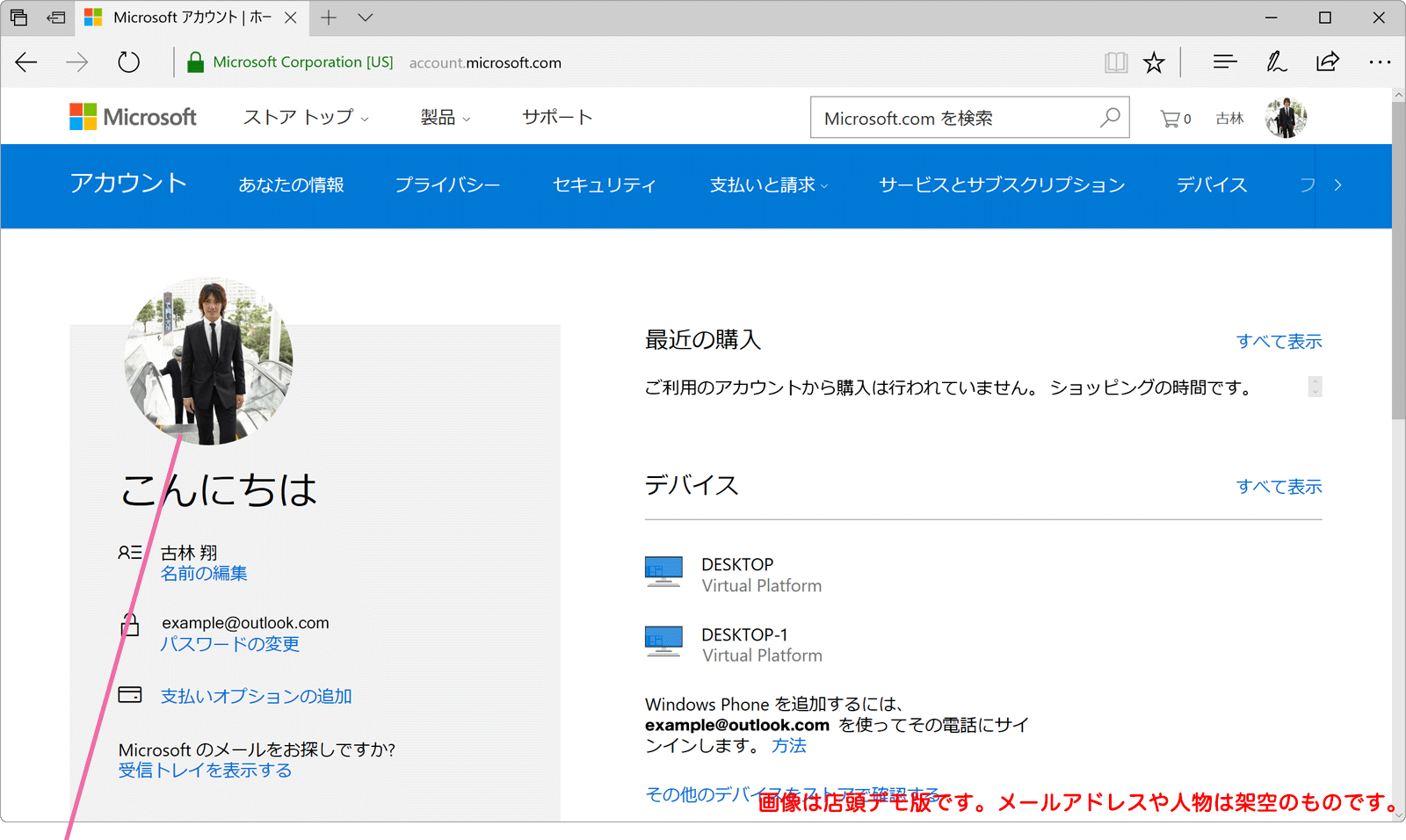Image resolution: width=1406 pixels, height=840 pixels.
Task: Click 支払いオプションの追加 link
Action: coord(256,696)
